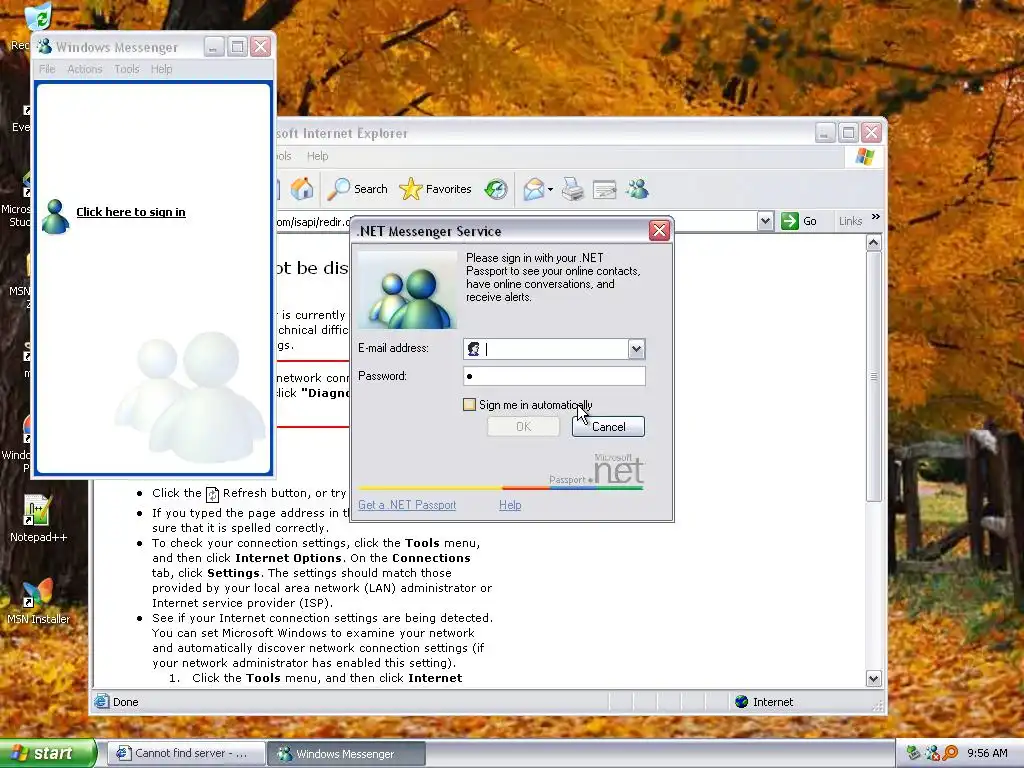The width and height of the screenshot is (1024, 768).
Task: Click 'Click here to sign in' link
Action: point(131,212)
